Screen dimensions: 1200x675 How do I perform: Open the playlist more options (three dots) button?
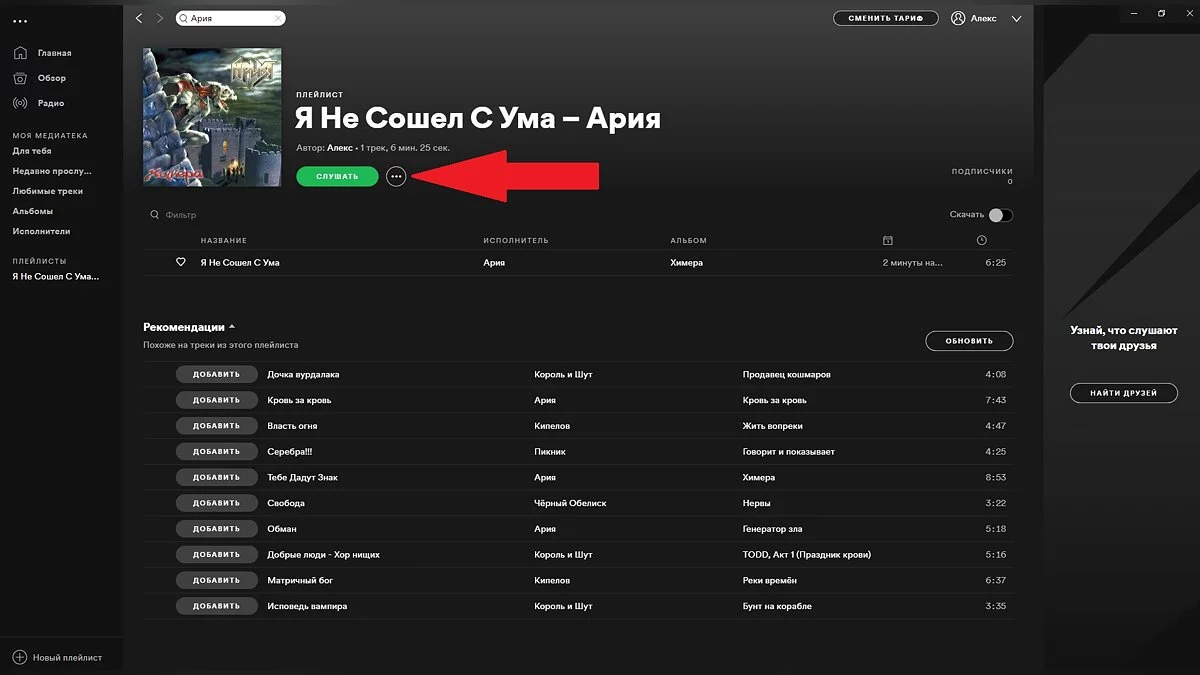coord(396,176)
